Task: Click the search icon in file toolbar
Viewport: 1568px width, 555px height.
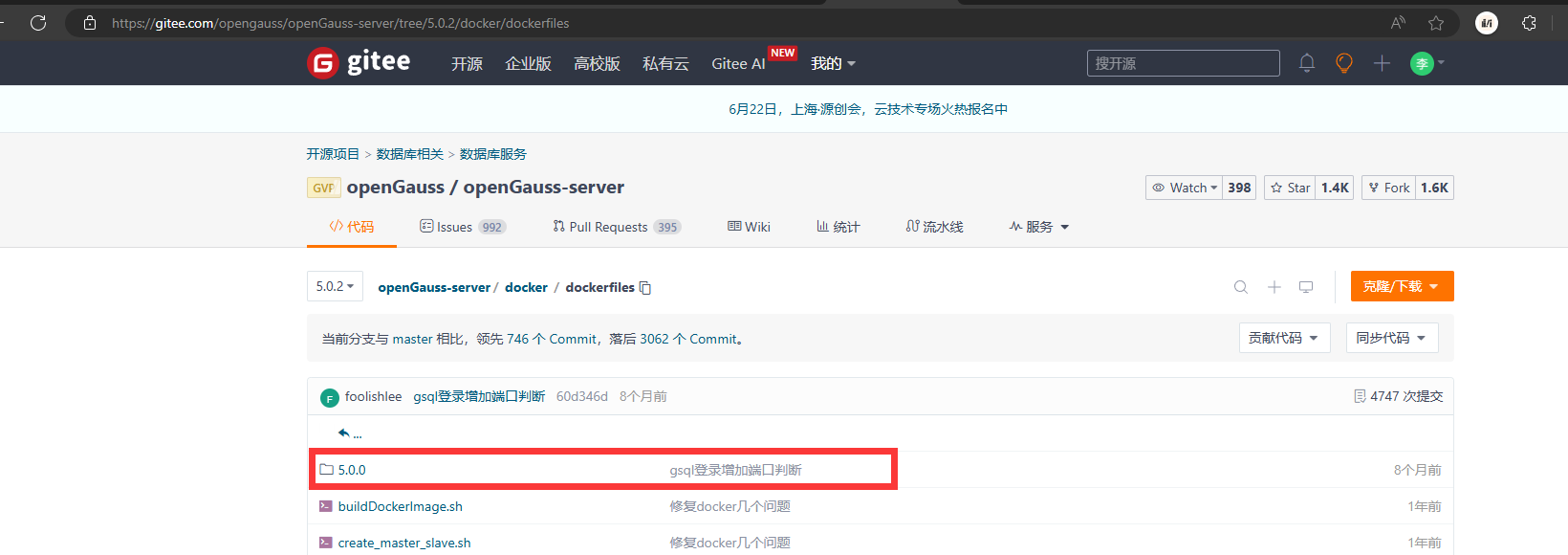Action: click(x=1241, y=287)
